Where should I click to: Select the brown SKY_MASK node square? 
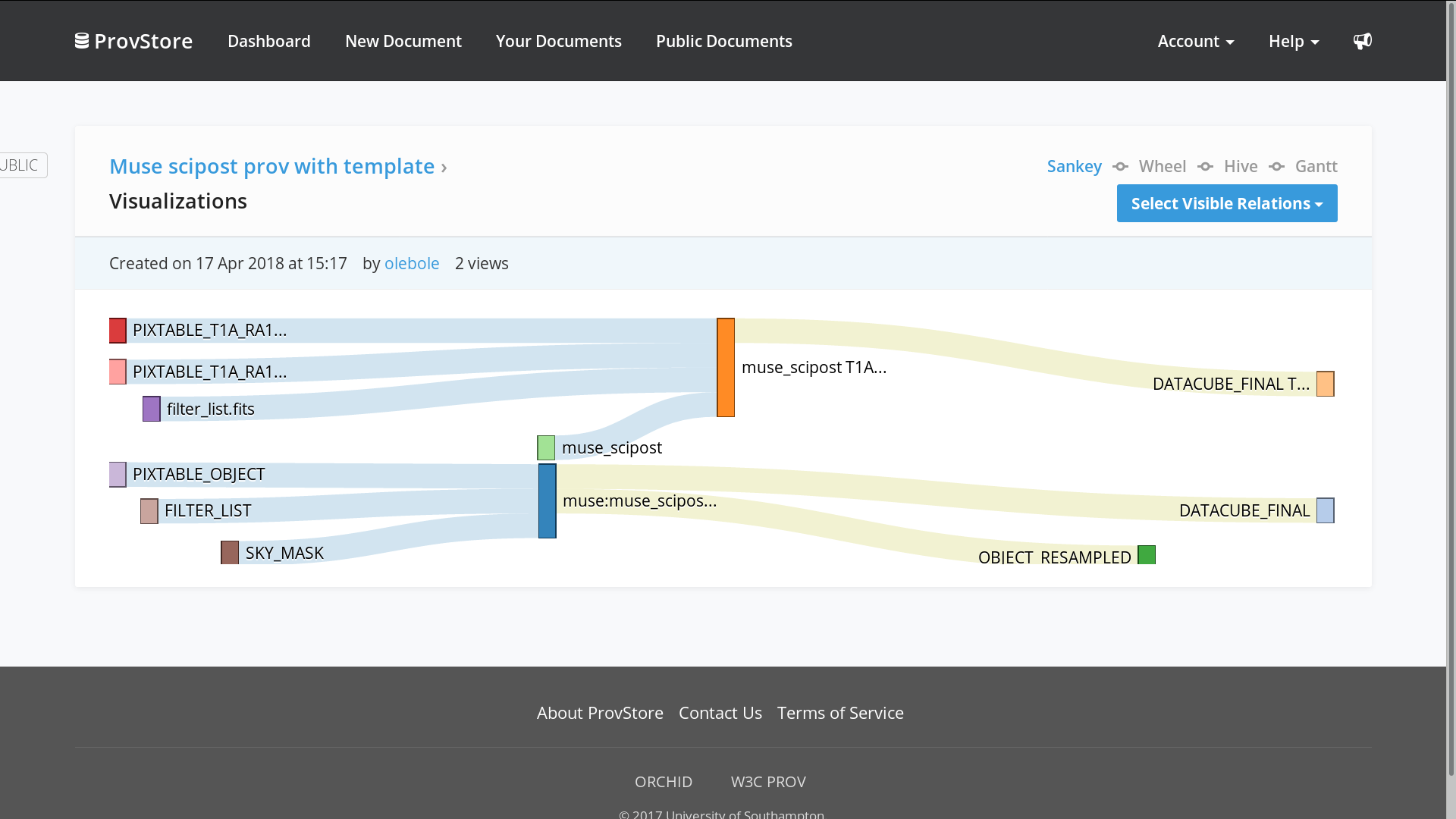click(x=230, y=553)
